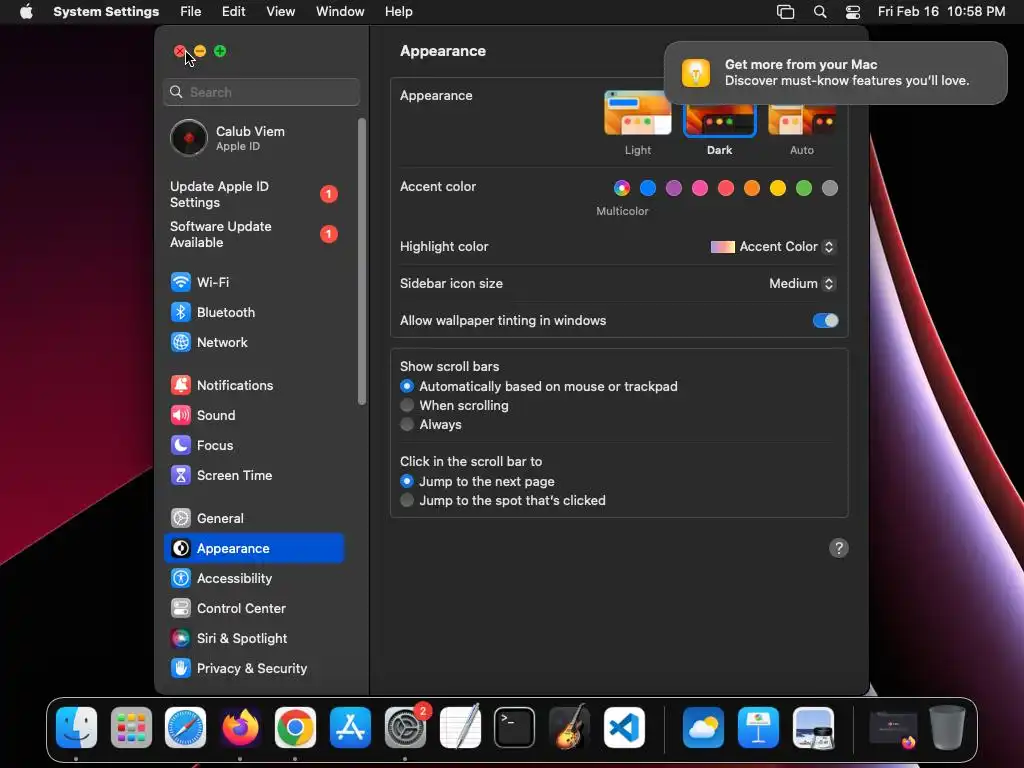Viewport: 1024px width, 768px height.
Task: Open the View menu
Action: click(280, 12)
